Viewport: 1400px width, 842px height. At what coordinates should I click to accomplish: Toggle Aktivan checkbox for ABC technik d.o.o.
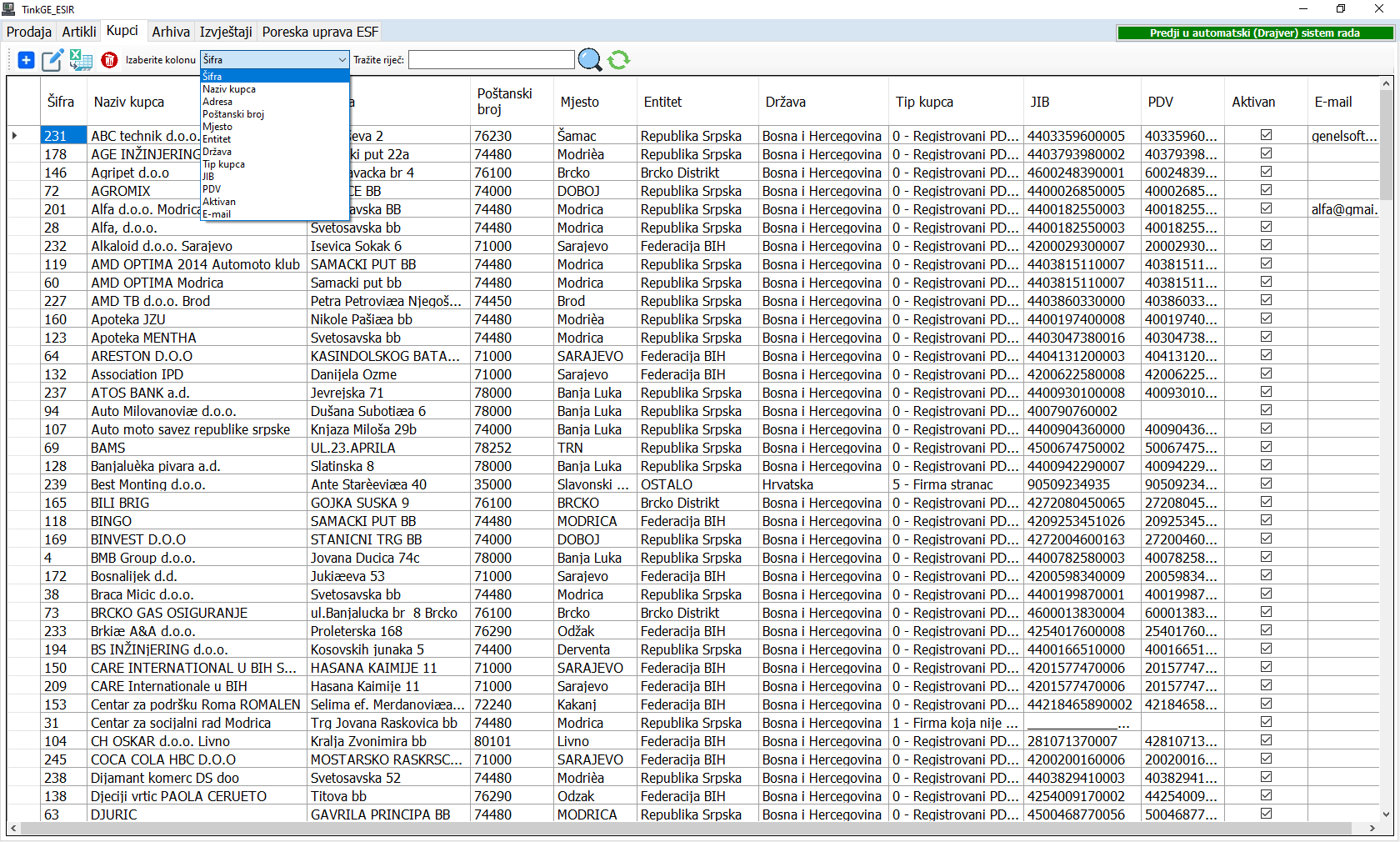pyautogui.click(x=1266, y=135)
